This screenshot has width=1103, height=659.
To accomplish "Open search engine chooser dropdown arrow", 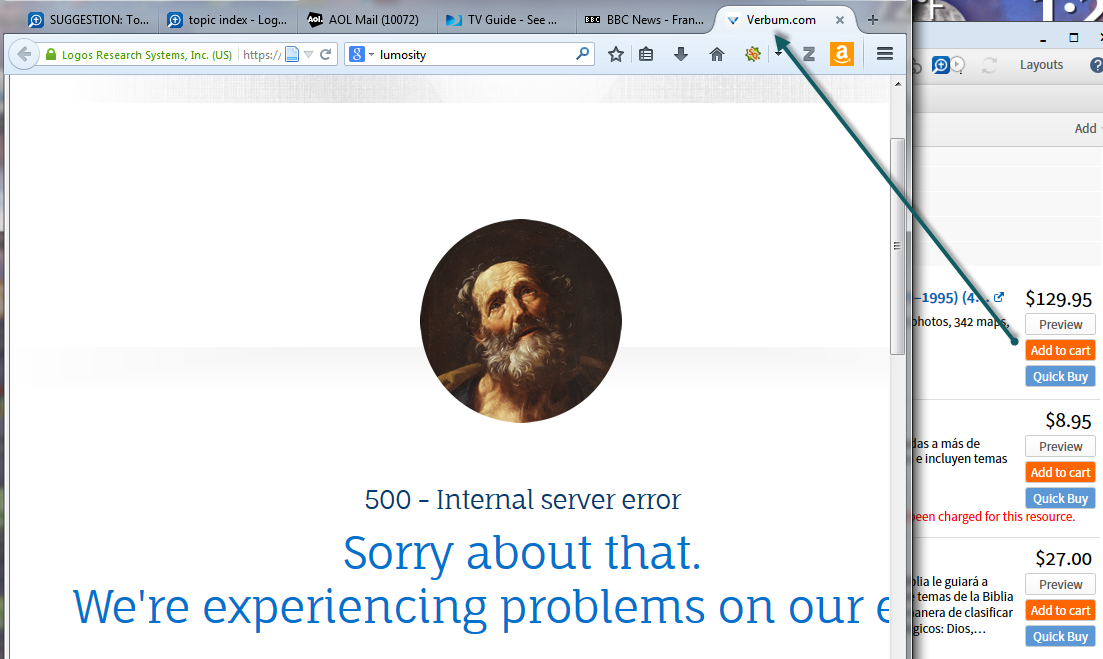I will click(371, 55).
